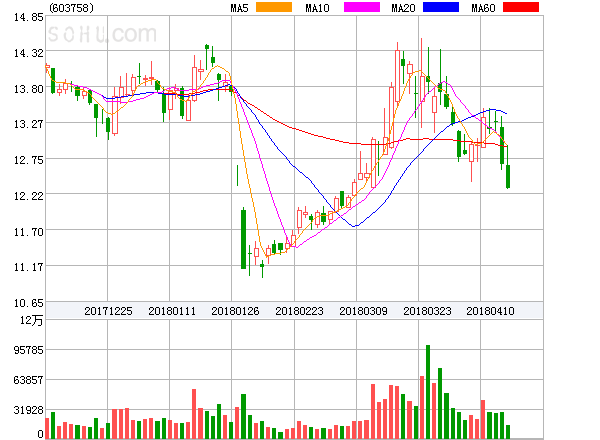Click the 10.65 price axis label
Viewport: 600px width, 440px height.
[x=29, y=303]
